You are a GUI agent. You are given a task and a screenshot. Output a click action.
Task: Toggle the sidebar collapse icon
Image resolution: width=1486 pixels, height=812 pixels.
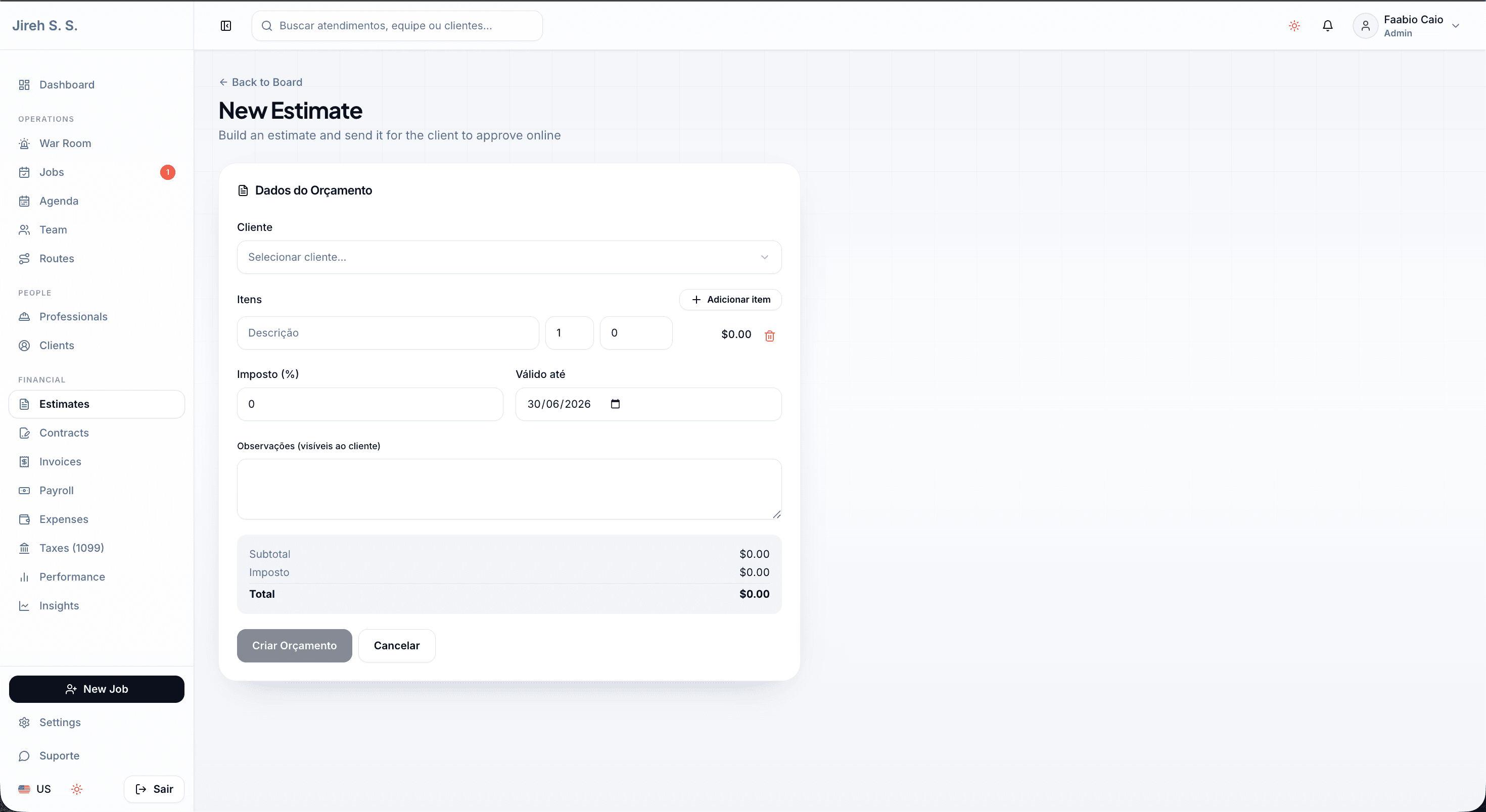pos(226,26)
